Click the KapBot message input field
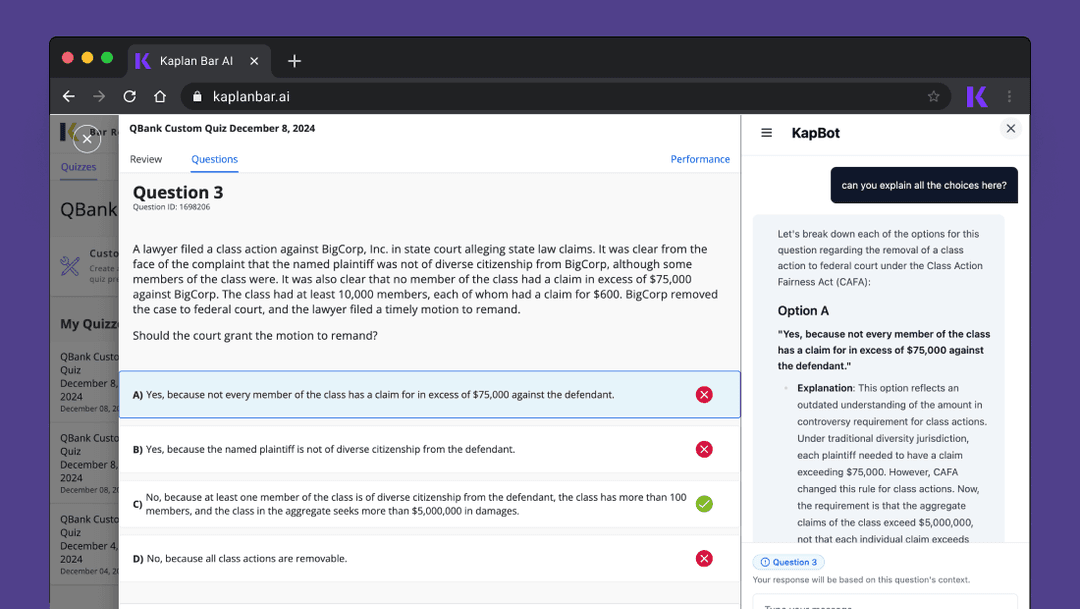This screenshot has height=609, width=1080. pos(885,601)
